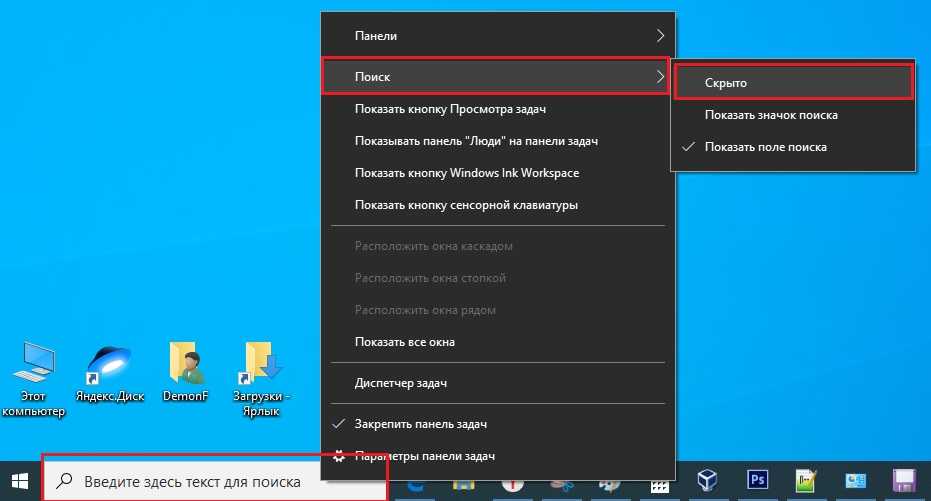The image size is (931, 501).
Task: Open Параметры панели задач settings
Action: (x=424, y=457)
